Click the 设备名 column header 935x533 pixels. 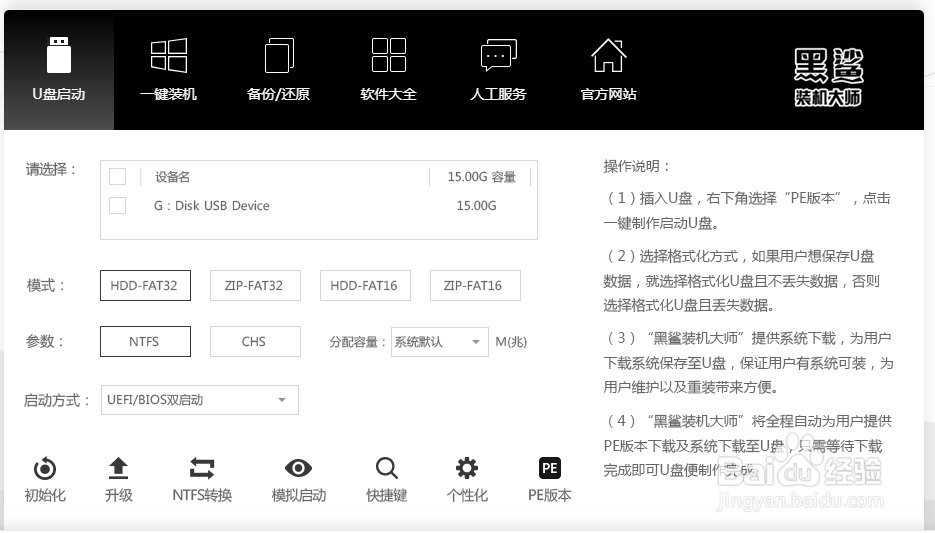[172, 177]
